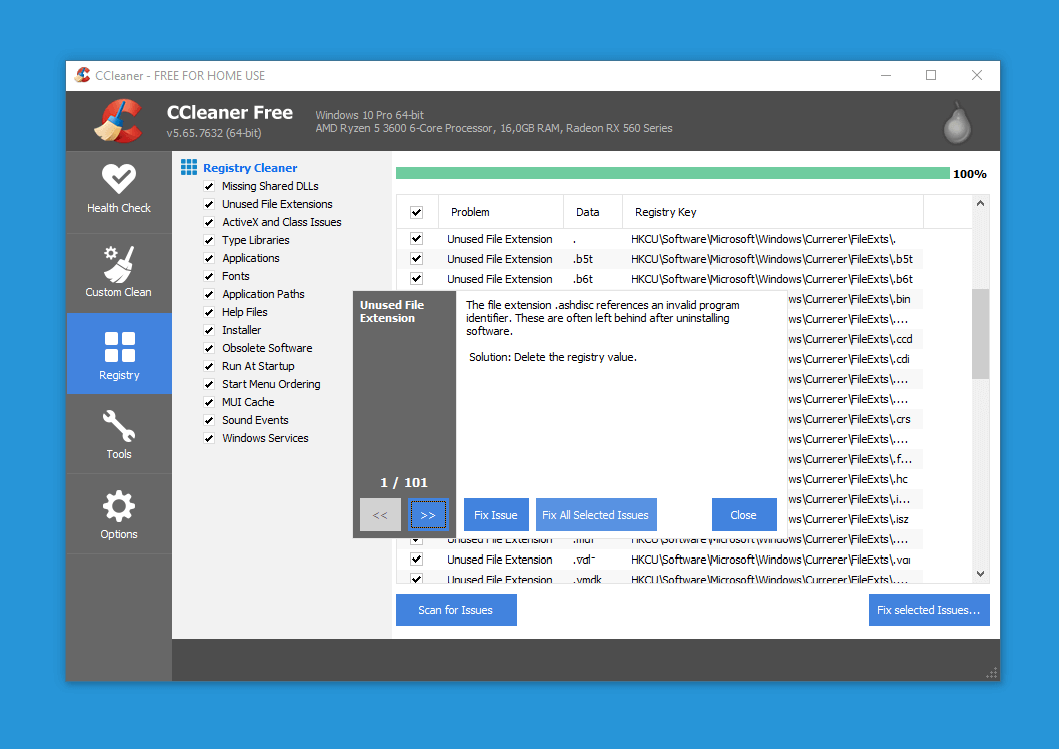This screenshot has width=1059, height=749.
Task: Select the registry key ending \.ccd
Action: [850, 339]
